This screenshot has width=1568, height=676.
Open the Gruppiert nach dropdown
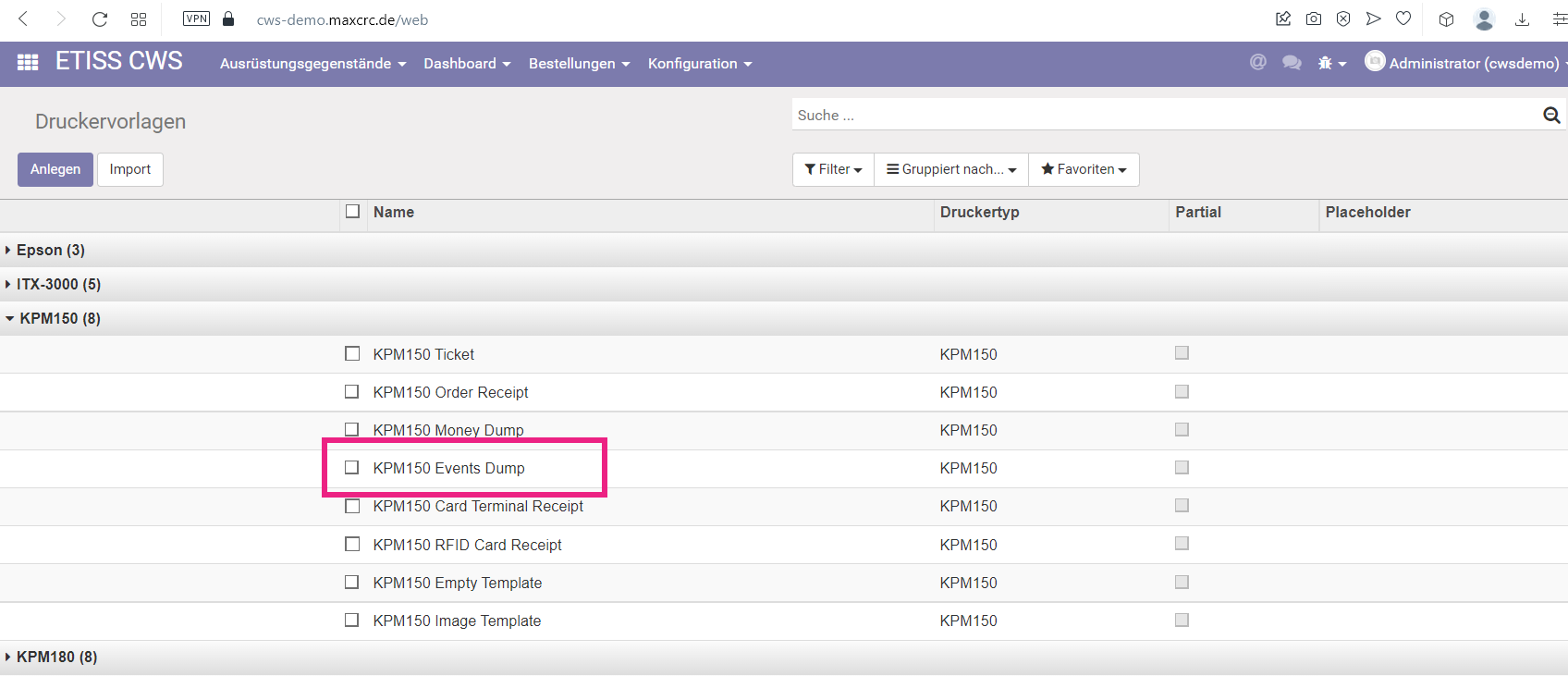click(951, 169)
